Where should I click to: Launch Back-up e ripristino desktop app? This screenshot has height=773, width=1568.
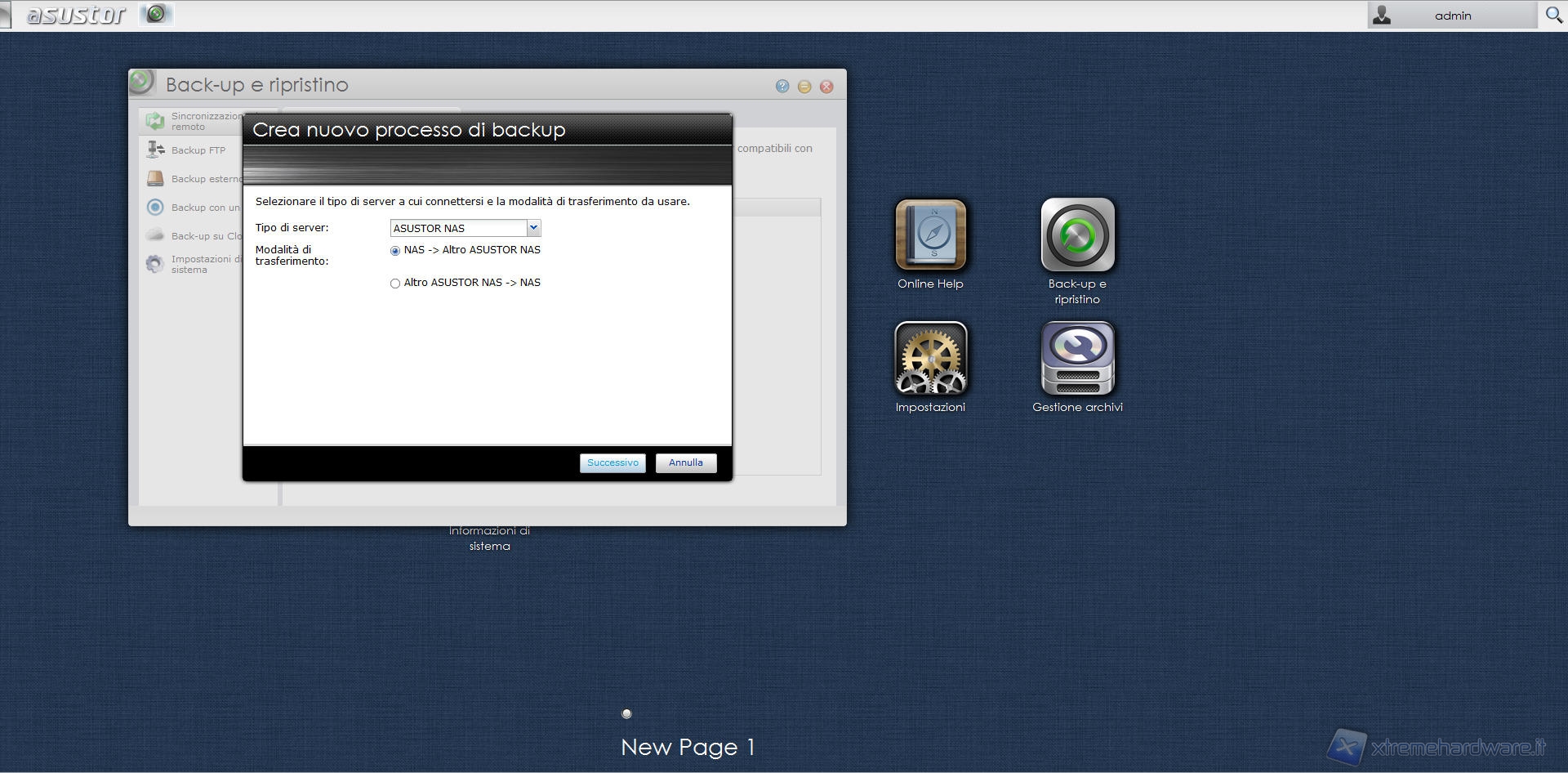tap(1077, 235)
